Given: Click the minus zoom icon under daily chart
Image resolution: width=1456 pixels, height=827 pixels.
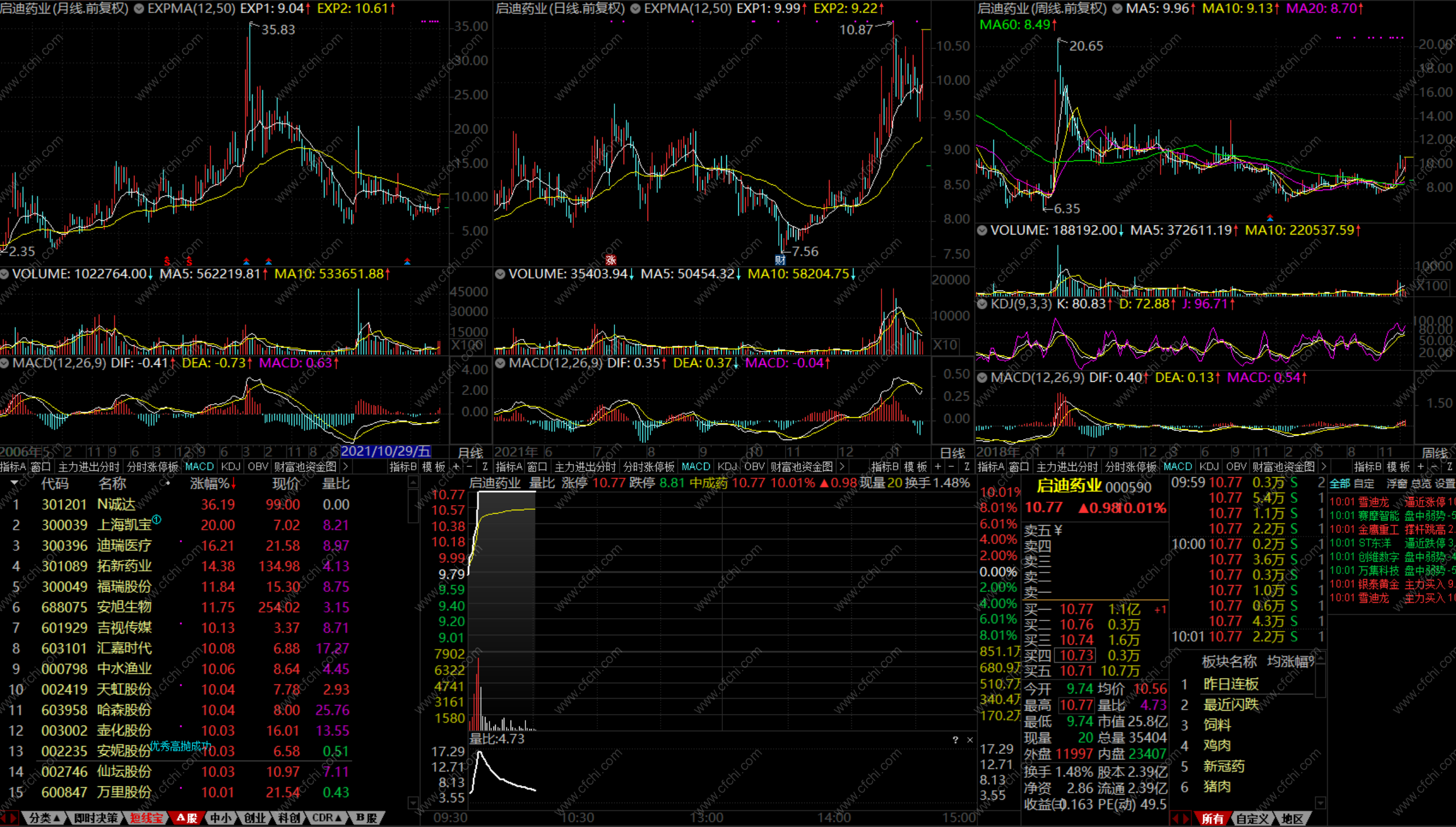Looking at the screenshot, I should (951, 467).
